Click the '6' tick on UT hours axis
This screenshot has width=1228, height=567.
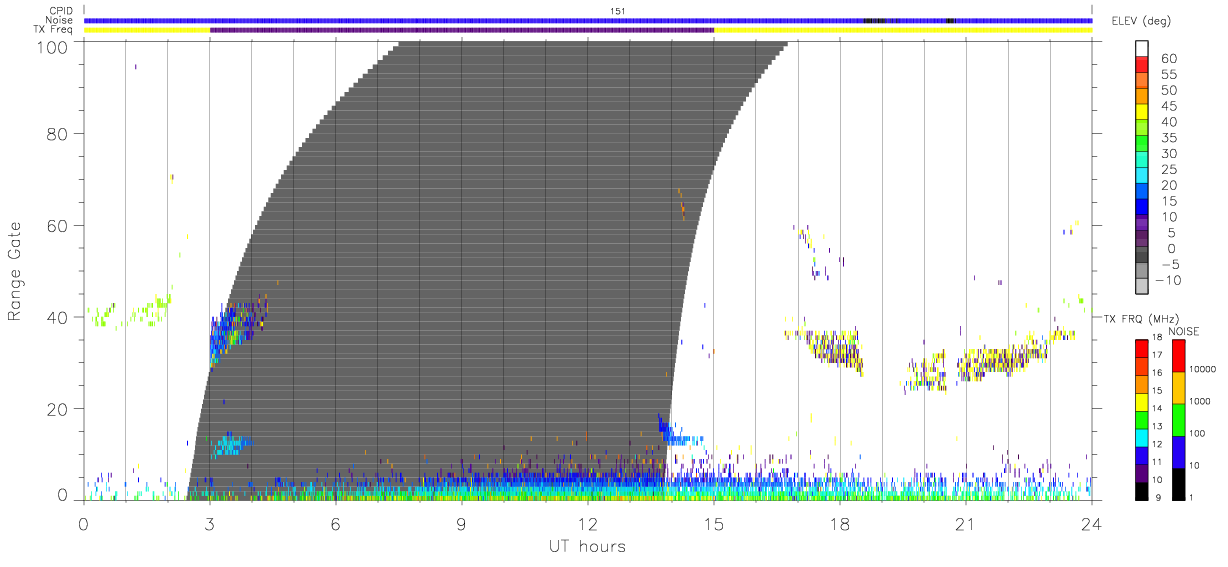336,523
